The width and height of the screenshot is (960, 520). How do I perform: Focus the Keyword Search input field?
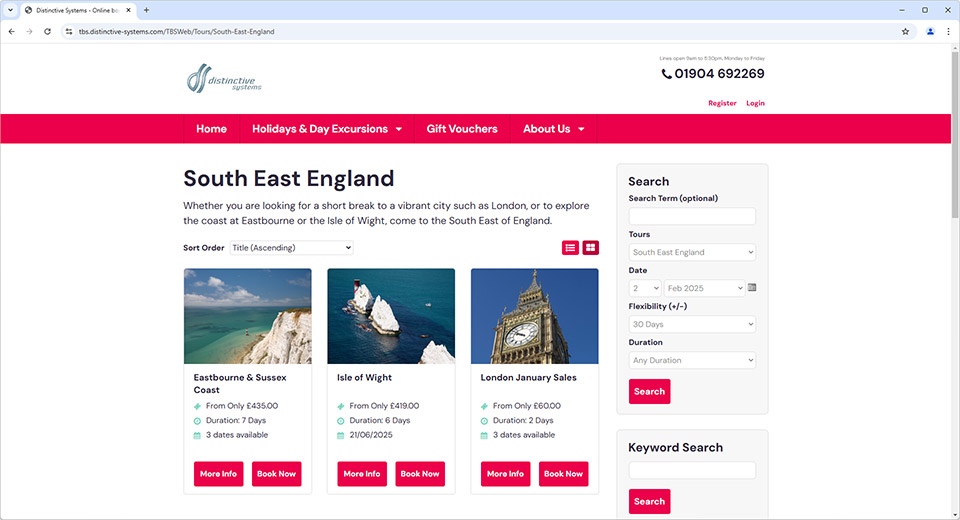(x=692, y=470)
